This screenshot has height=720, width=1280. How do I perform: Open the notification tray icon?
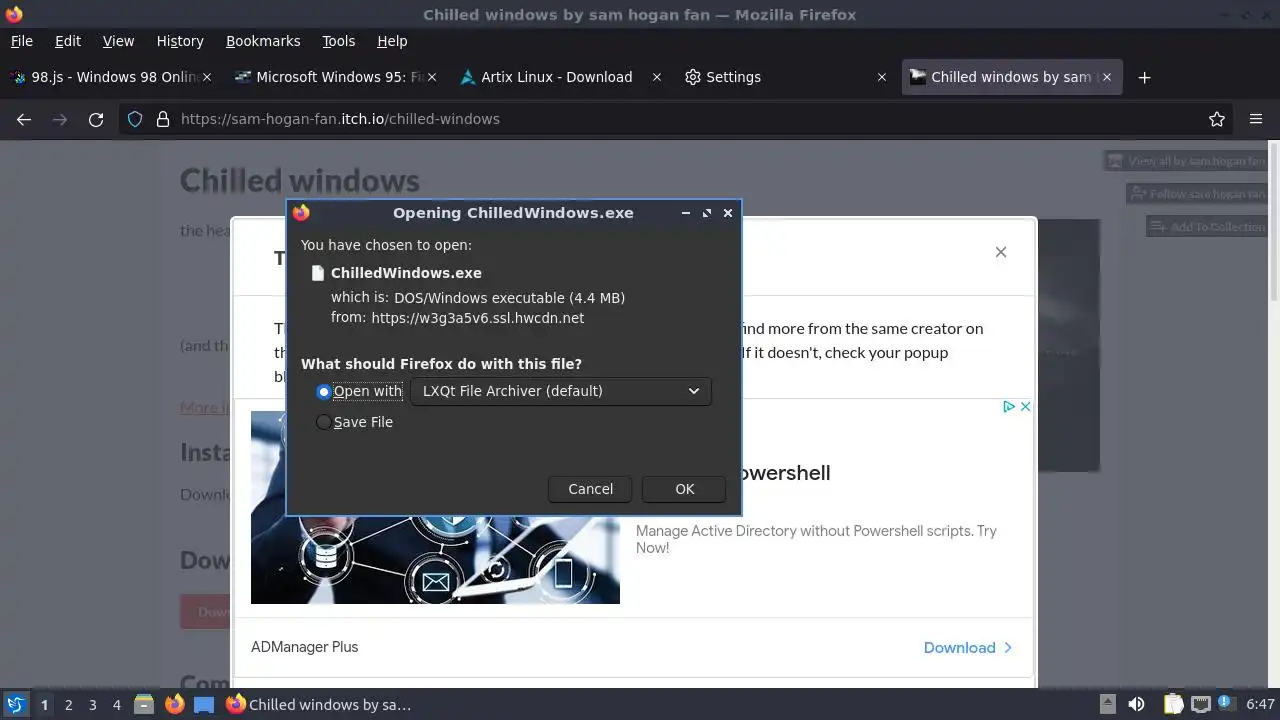pos(1227,704)
